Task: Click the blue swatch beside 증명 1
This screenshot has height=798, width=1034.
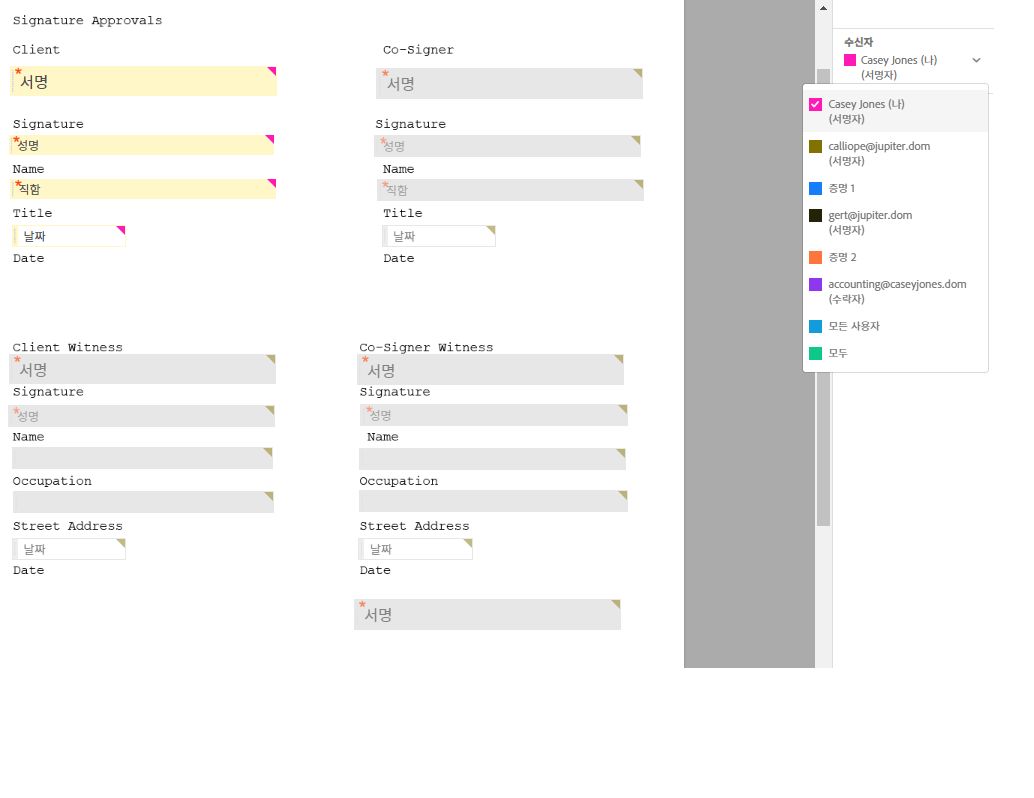Action: click(815, 189)
